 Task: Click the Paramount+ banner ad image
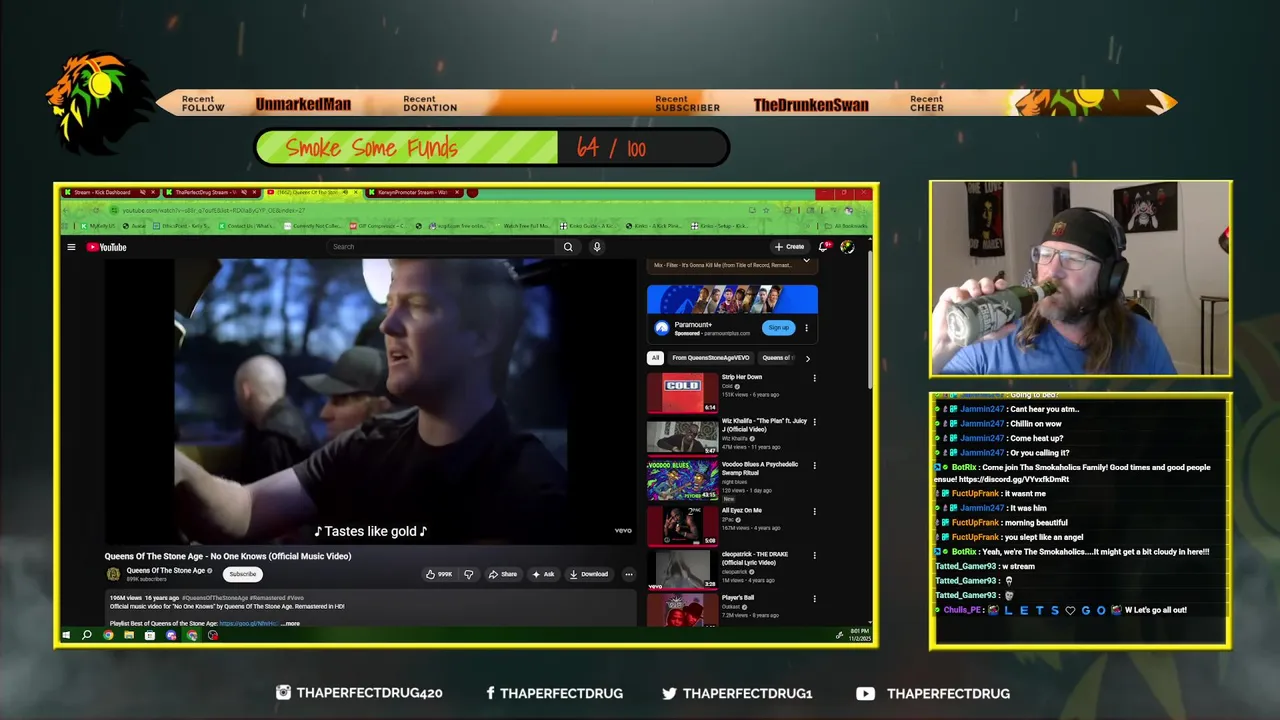(732, 299)
